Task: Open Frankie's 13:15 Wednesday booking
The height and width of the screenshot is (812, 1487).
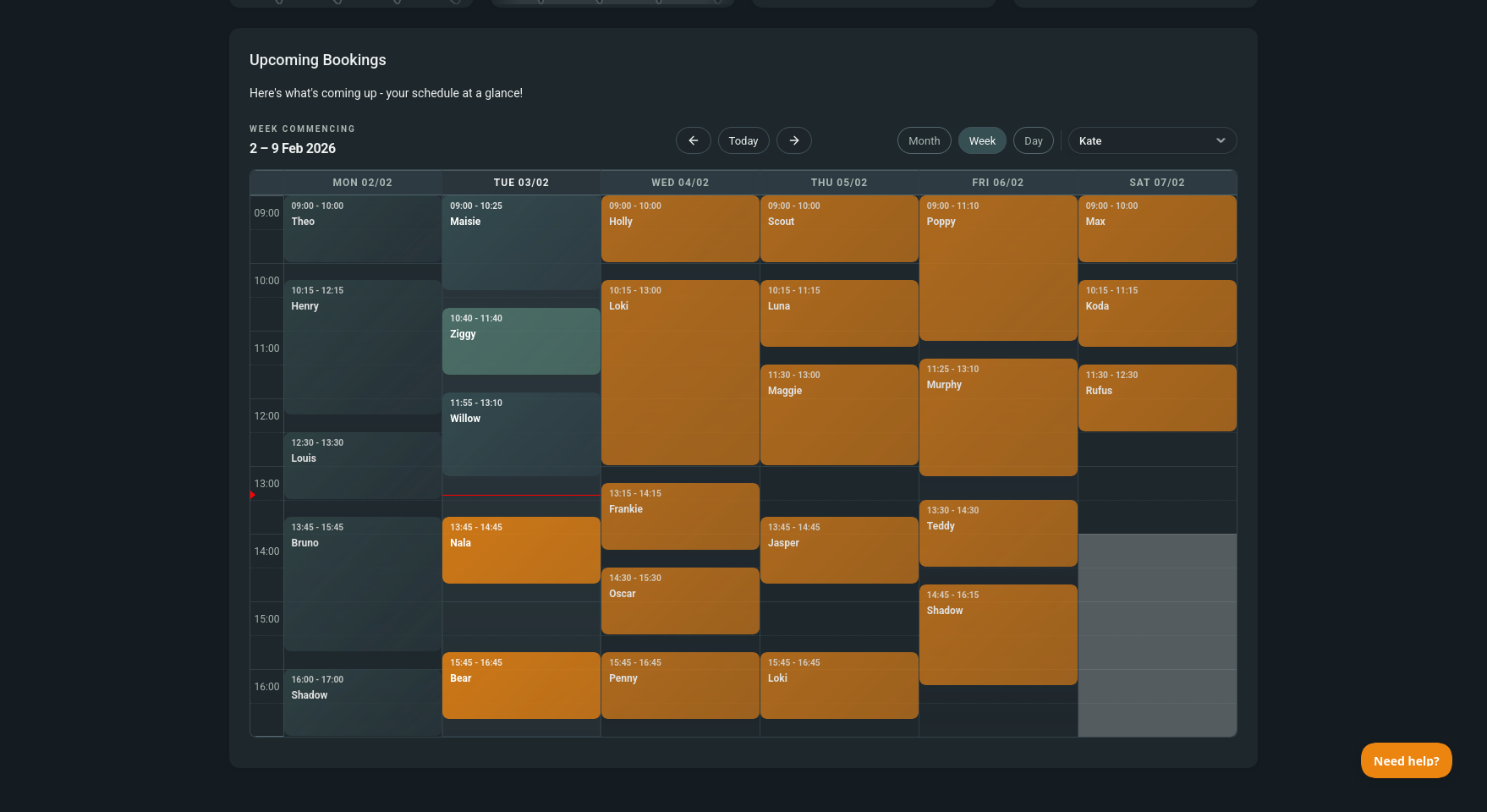Action: click(x=680, y=516)
